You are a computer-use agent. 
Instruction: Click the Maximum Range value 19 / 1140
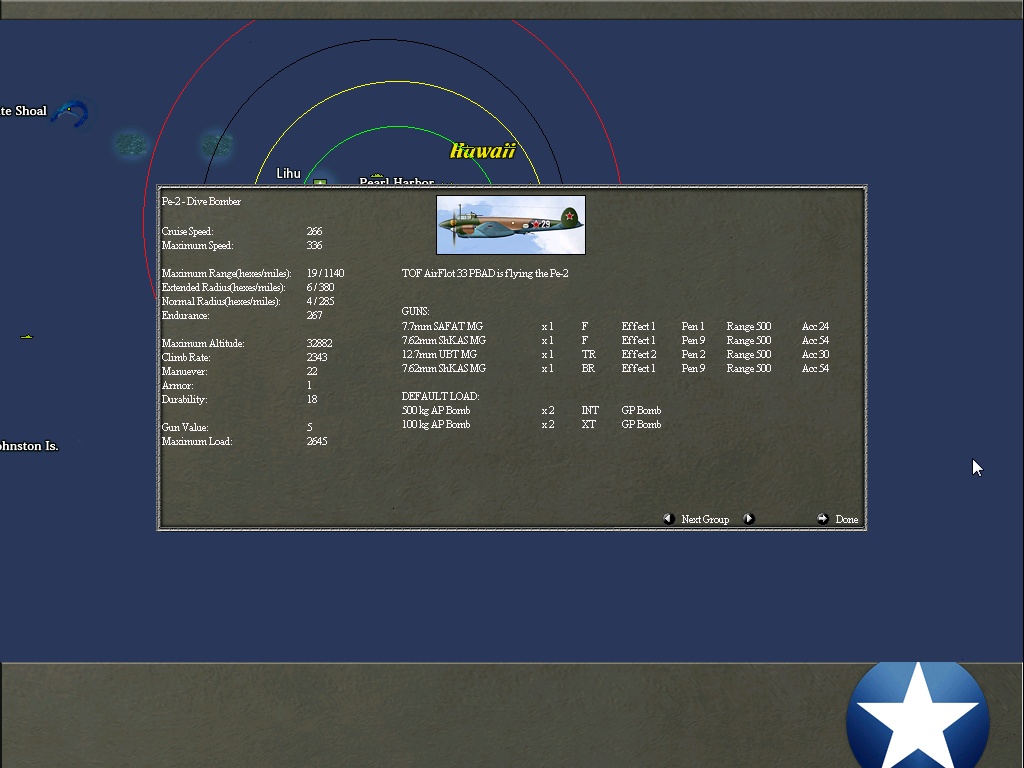pos(325,273)
